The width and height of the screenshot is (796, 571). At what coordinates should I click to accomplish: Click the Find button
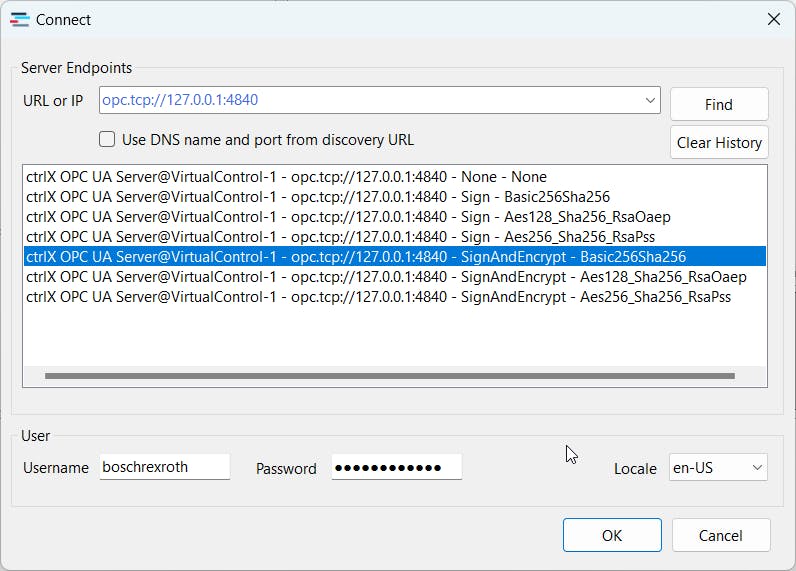[718, 104]
